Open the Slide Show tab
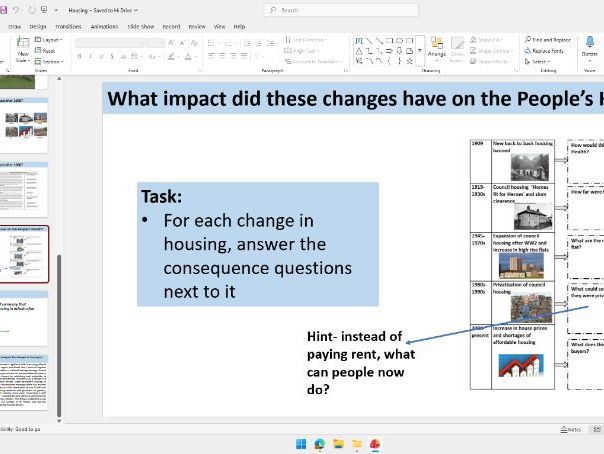 point(141,26)
